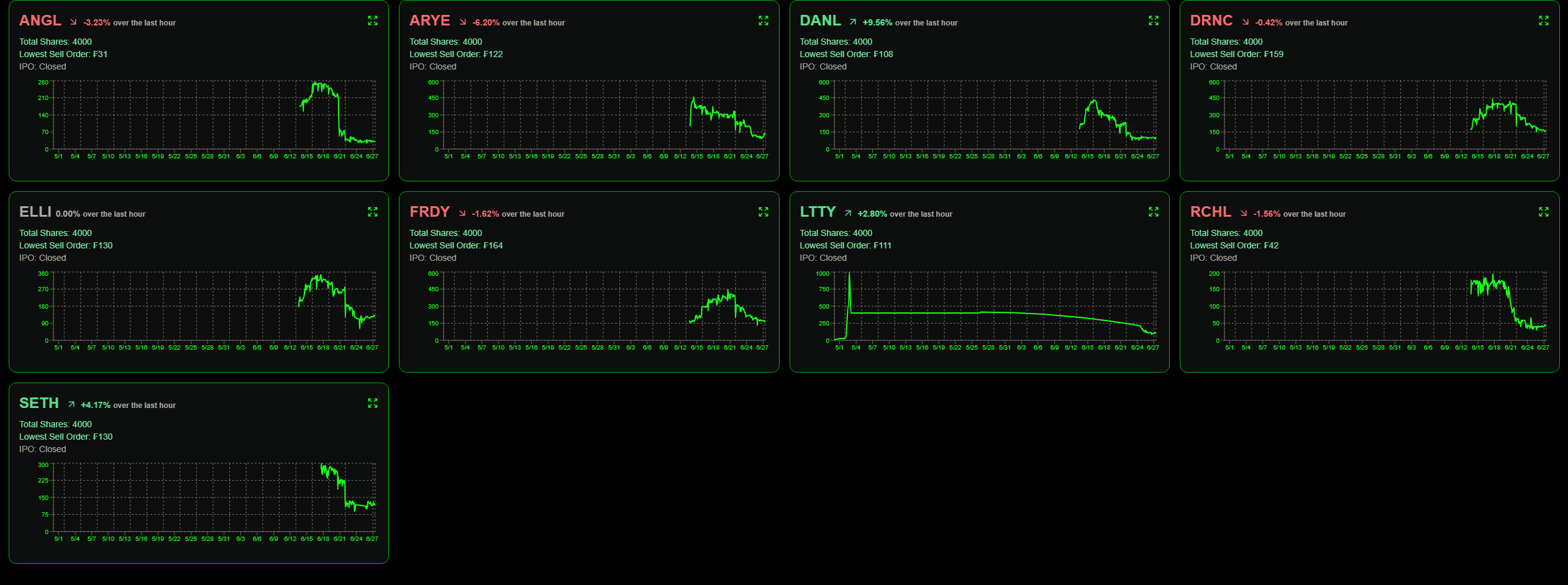Click FRDY's Lowest Sell Order ₣164
This screenshot has height=585, width=1568.
[x=456, y=245]
